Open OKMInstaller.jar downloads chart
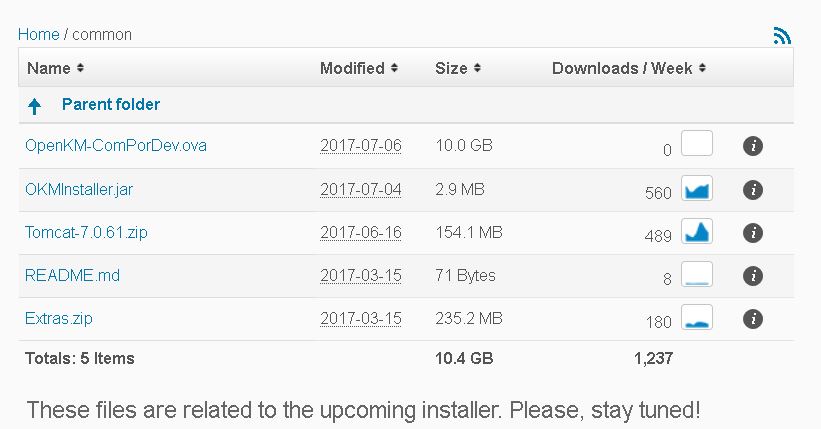The width and height of the screenshot is (821, 429). (696, 188)
